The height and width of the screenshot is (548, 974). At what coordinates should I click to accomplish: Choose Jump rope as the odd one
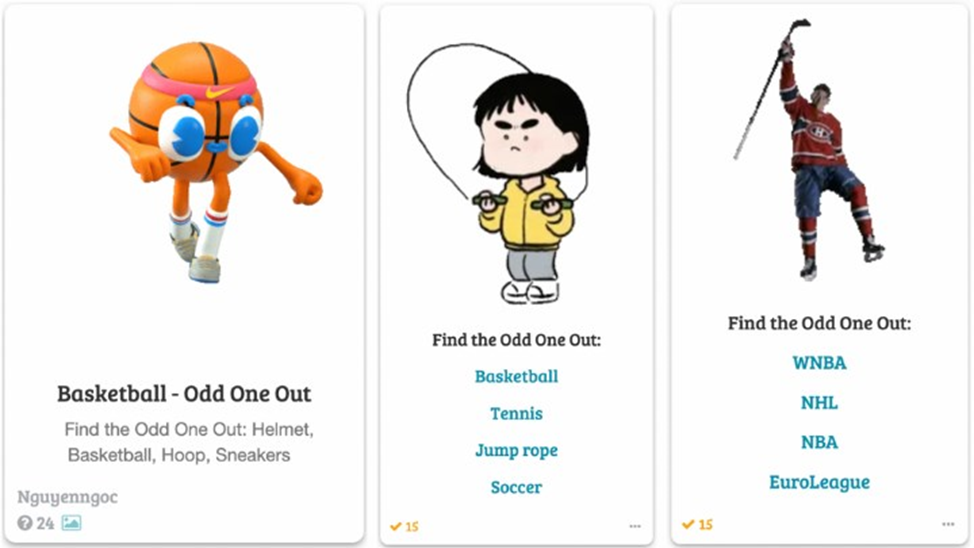pyautogui.click(x=516, y=451)
